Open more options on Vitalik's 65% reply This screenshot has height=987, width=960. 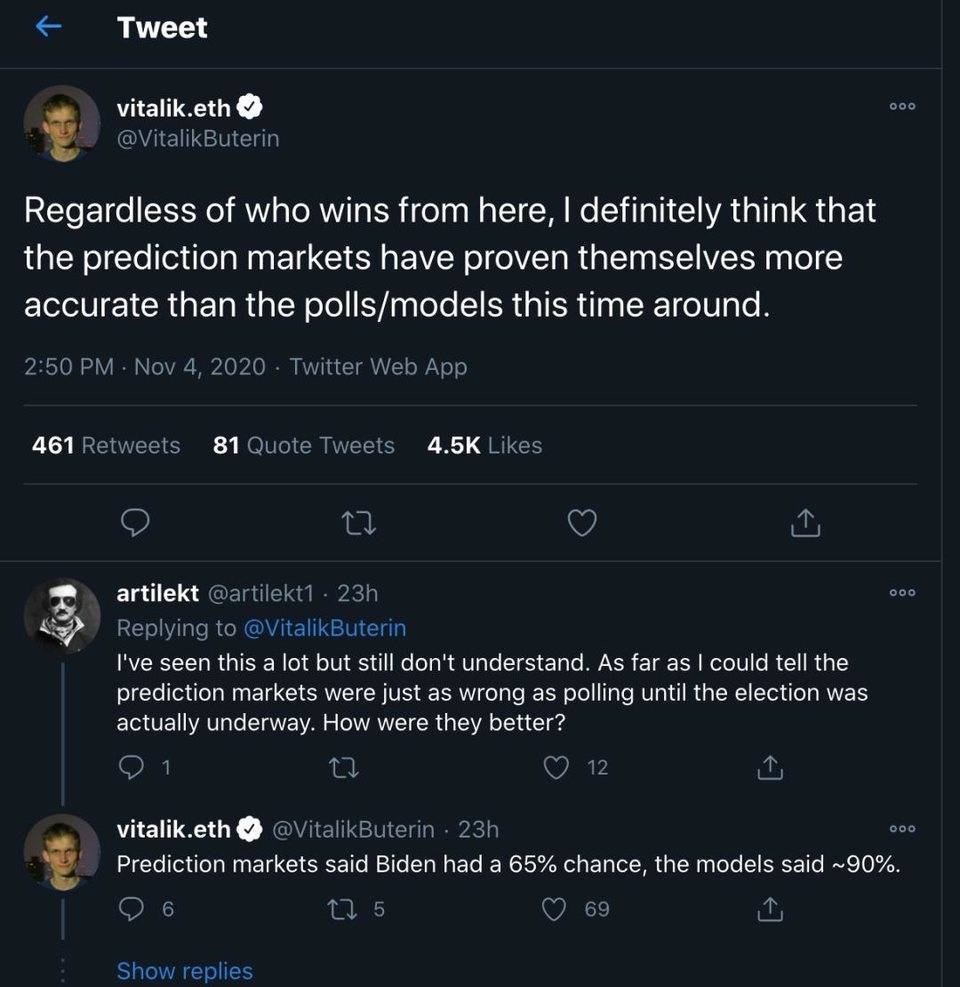coord(902,829)
